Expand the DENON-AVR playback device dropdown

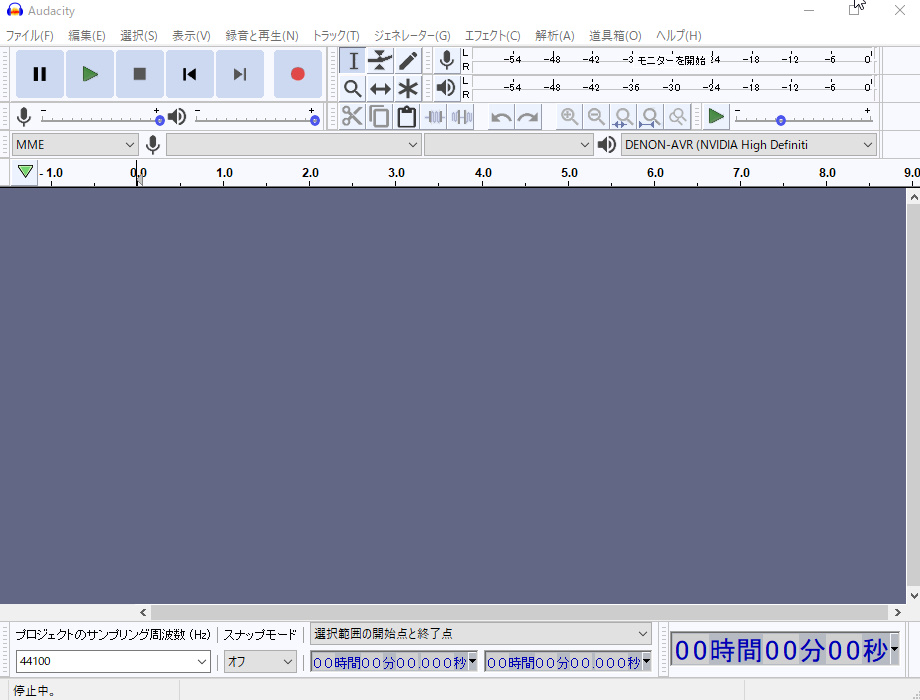[748, 145]
